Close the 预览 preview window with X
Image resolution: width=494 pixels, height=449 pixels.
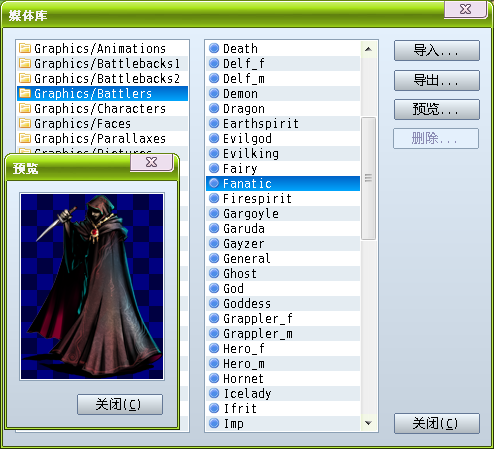(x=152, y=162)
